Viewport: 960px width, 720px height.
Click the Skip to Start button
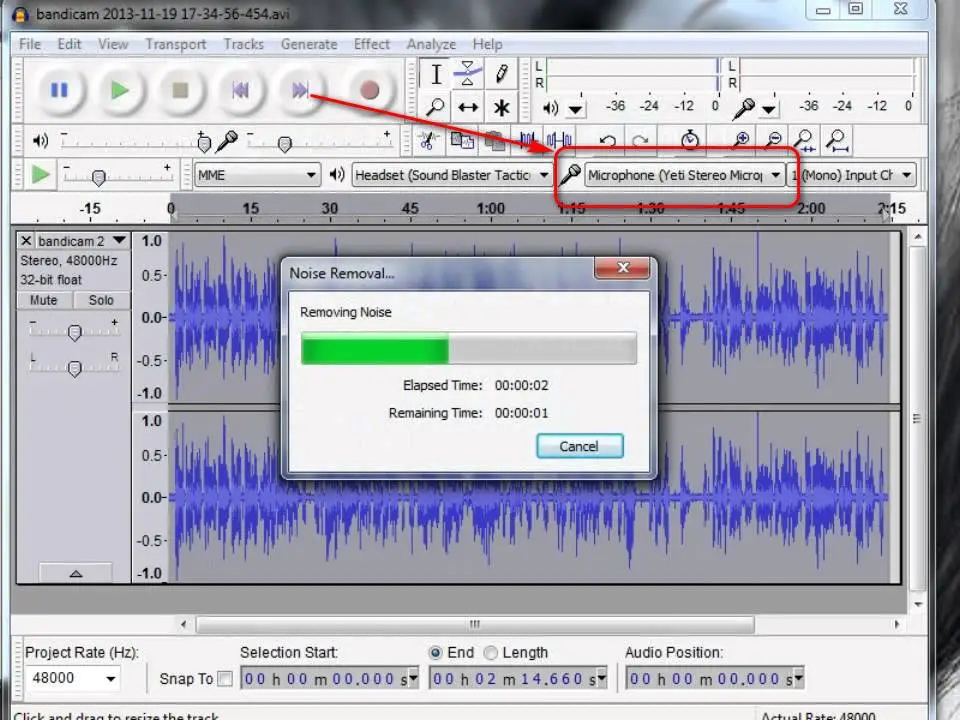(x=240, y=90)
